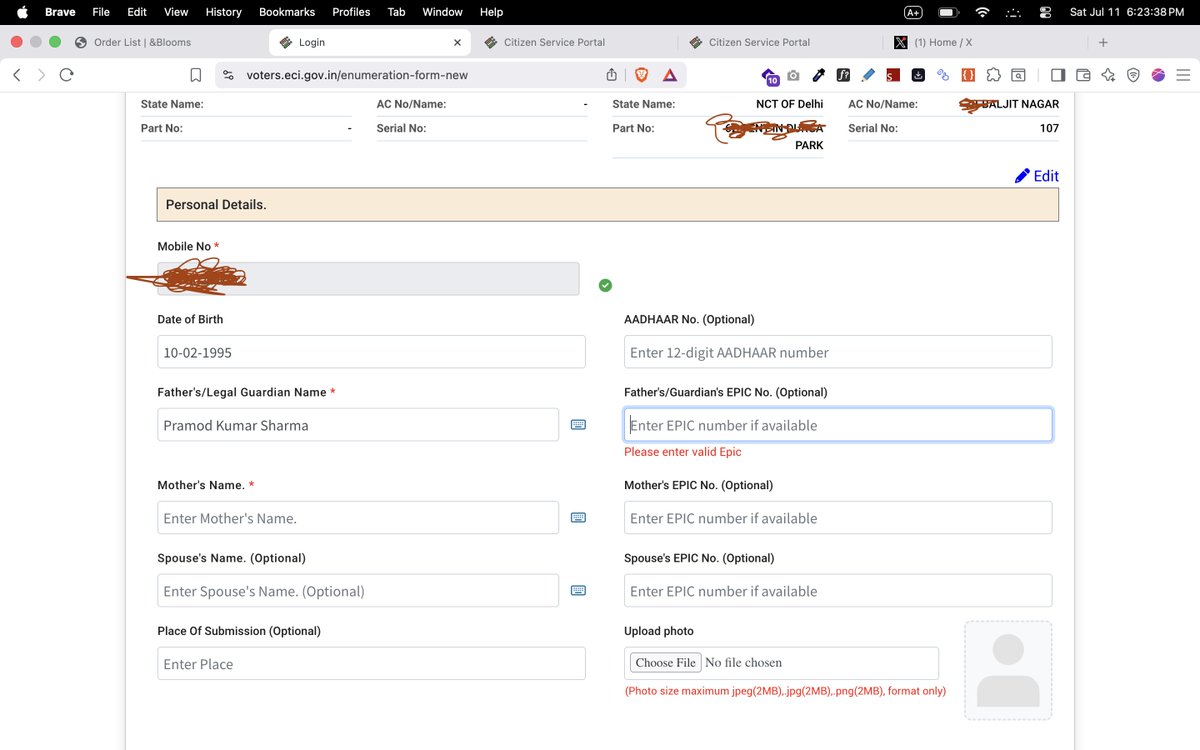1200x750 pixels.
Task: Open the Apple menu
Action: point(22,12)
